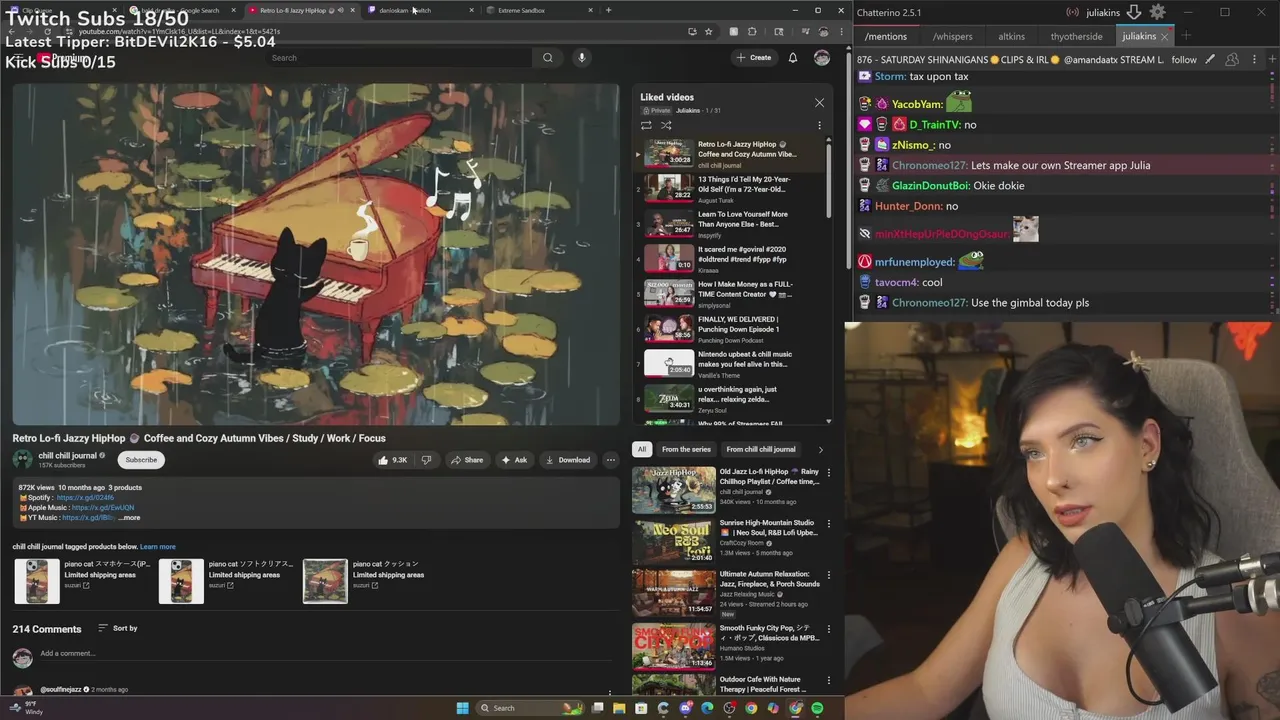Viewport: 1280px width, 720px height.
Task: Open the Liked videos playlist options menu
Action: click(x=819, y=126)
